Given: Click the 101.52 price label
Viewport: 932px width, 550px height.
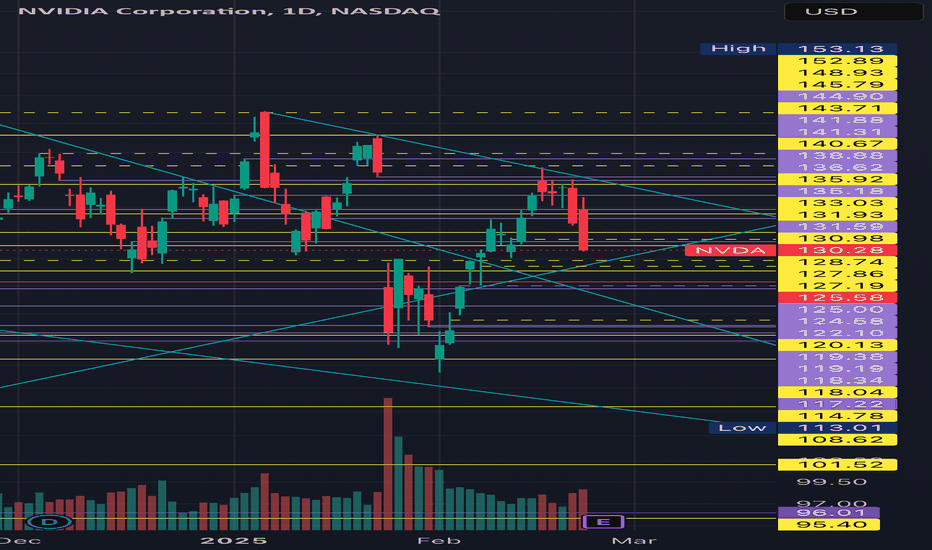Looking at the screenshot, I should pos(837,464).
